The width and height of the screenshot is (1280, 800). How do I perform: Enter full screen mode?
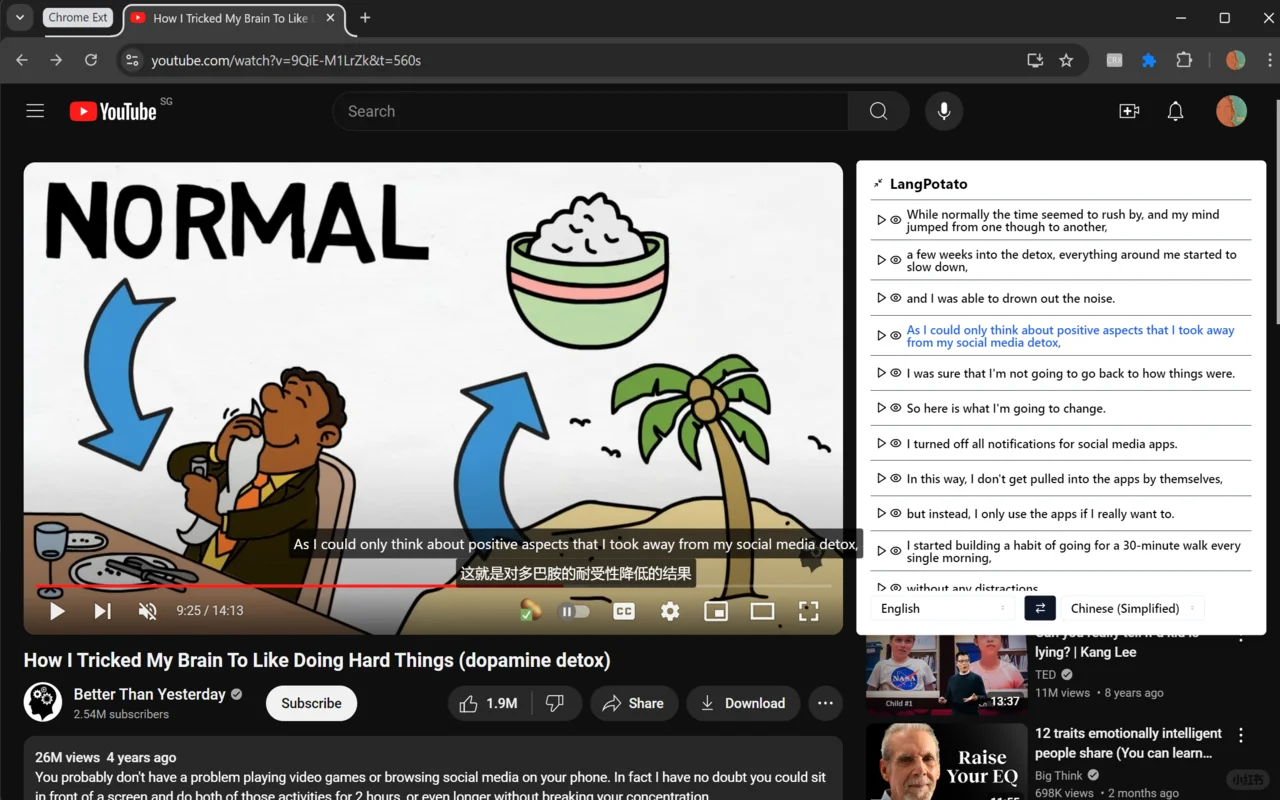click(808, 610)
